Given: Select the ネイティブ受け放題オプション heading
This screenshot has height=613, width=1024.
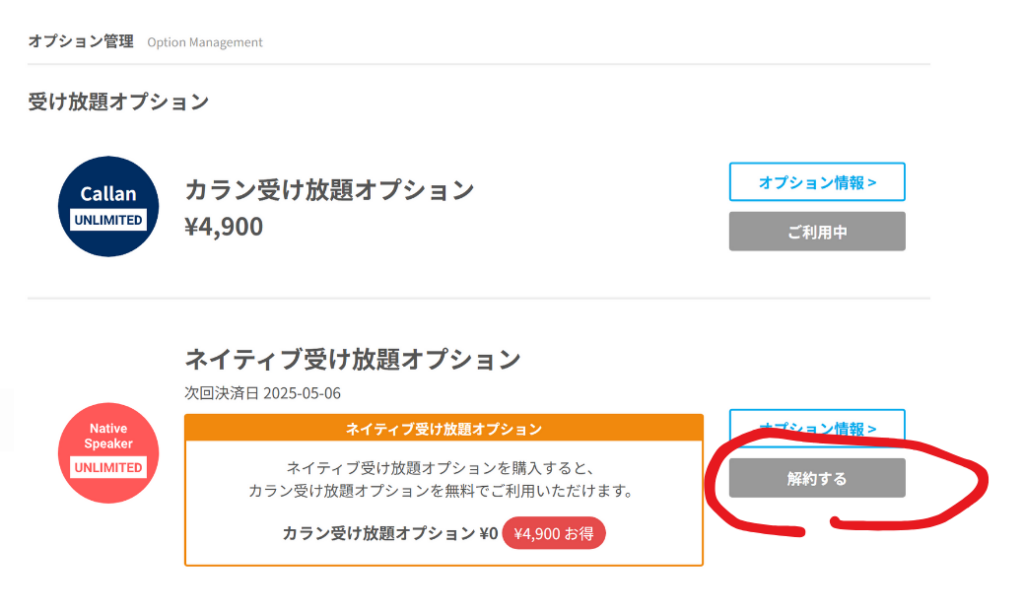Looking at the screenshot, I should pos(353,359).
